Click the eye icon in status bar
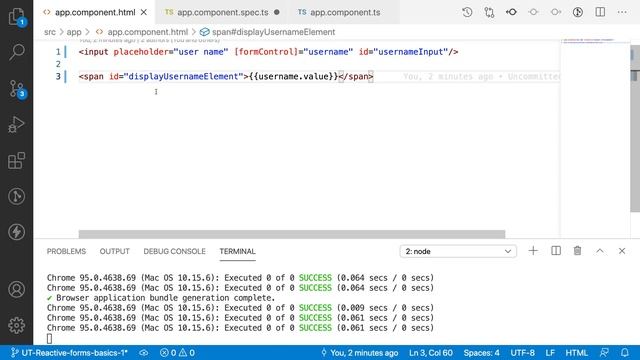 (143, 353)
